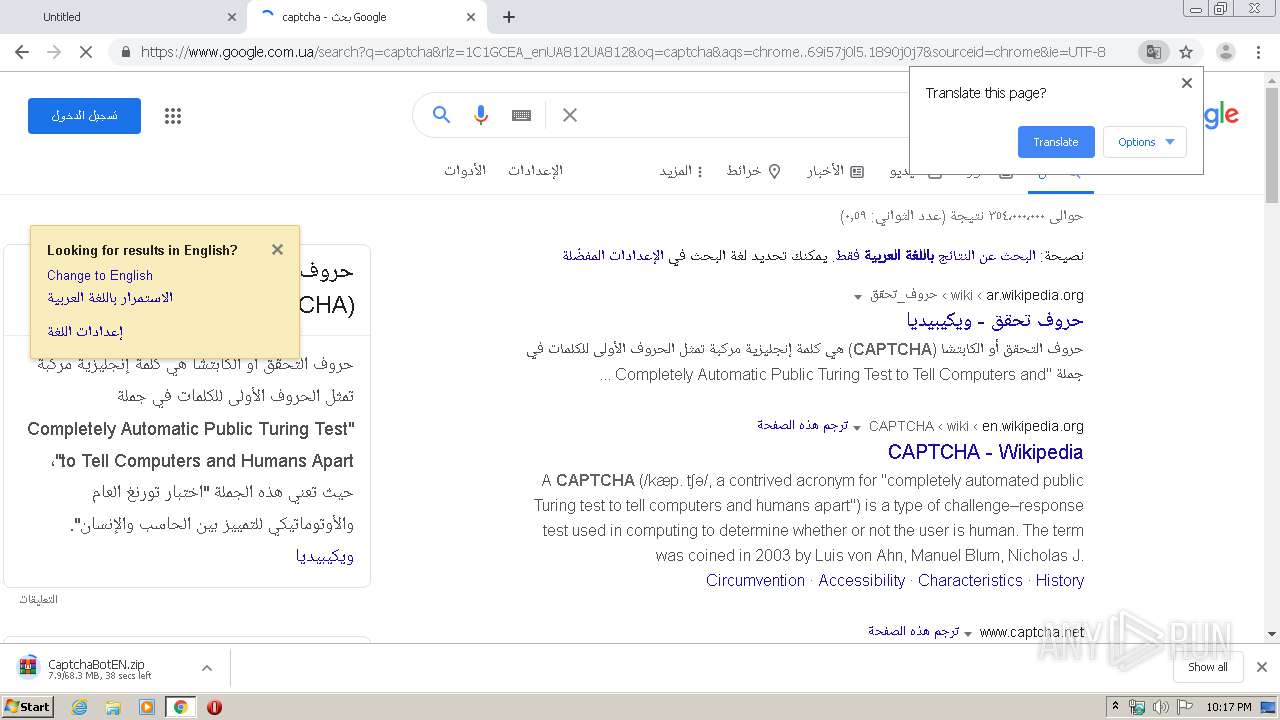Click the network icon in system tray

[1138, 707]
